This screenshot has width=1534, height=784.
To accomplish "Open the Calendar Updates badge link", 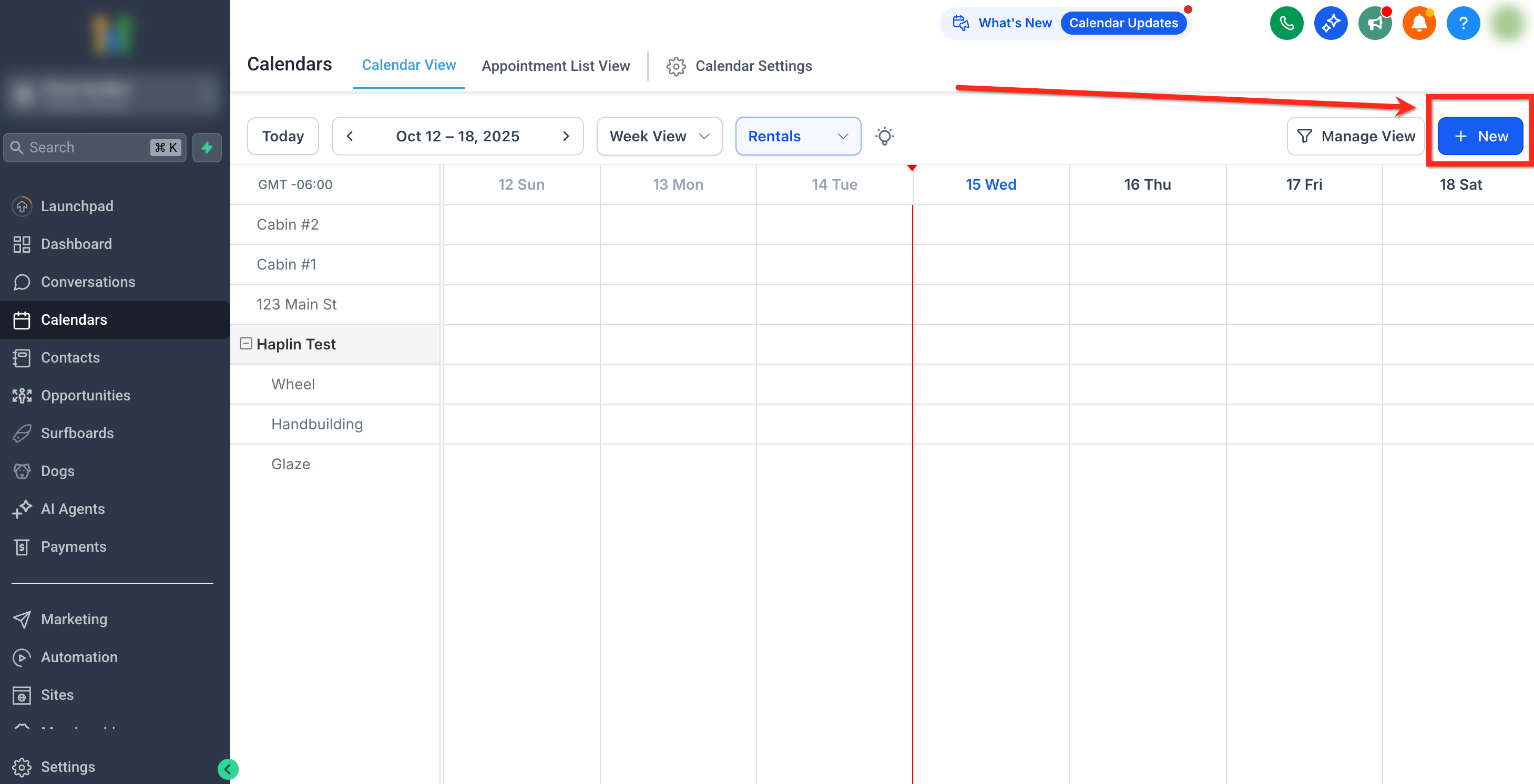I will pyautogui.click(x=1123, y=23).
